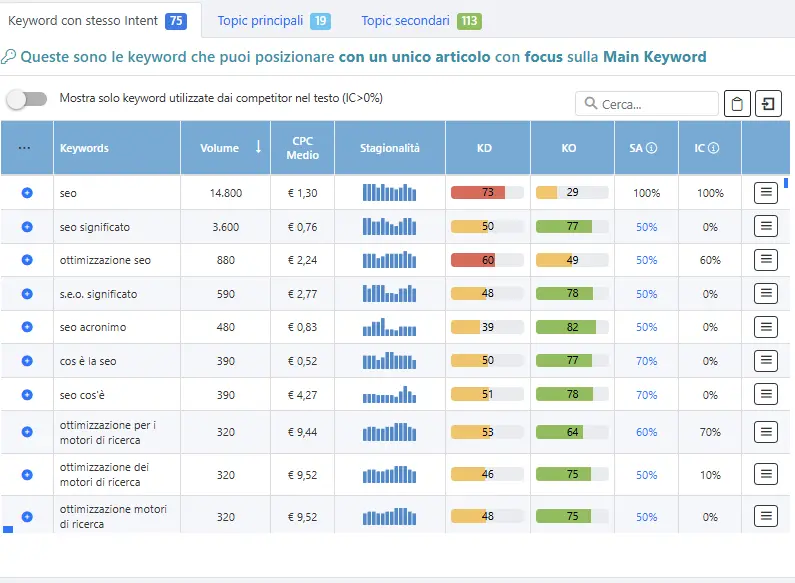Click list menu icon for 'ottimizzazione seo'
The height and width of the screenshot is (583, 795).
click(766, 260)
